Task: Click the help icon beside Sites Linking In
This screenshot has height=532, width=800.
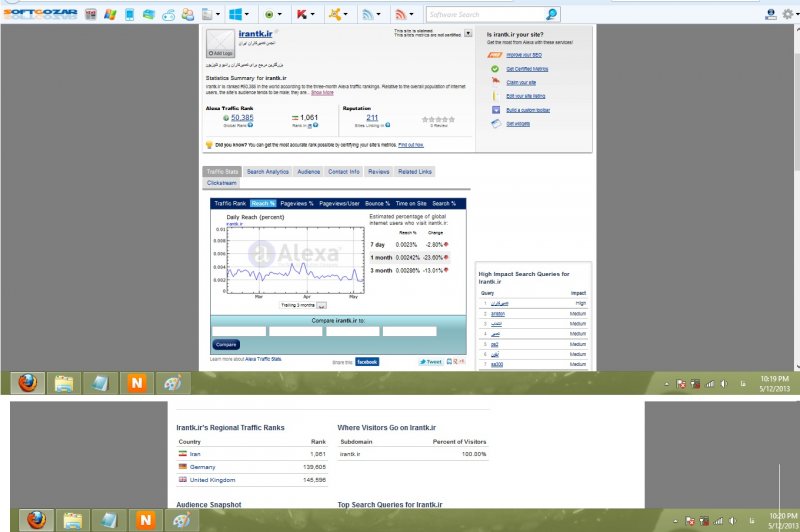Action: 388,125
